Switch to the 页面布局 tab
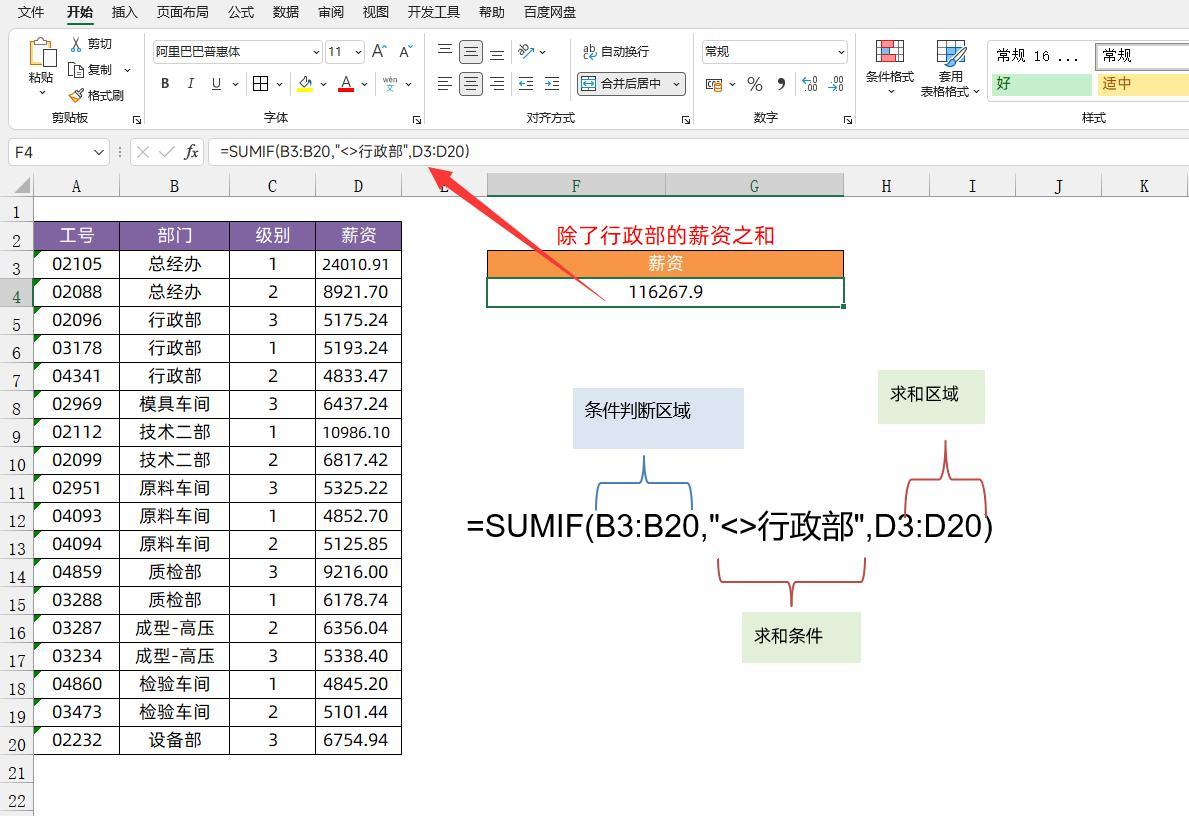Image resolution: width=1189 pixels, height=816 pixels. [x=183, y=12]
